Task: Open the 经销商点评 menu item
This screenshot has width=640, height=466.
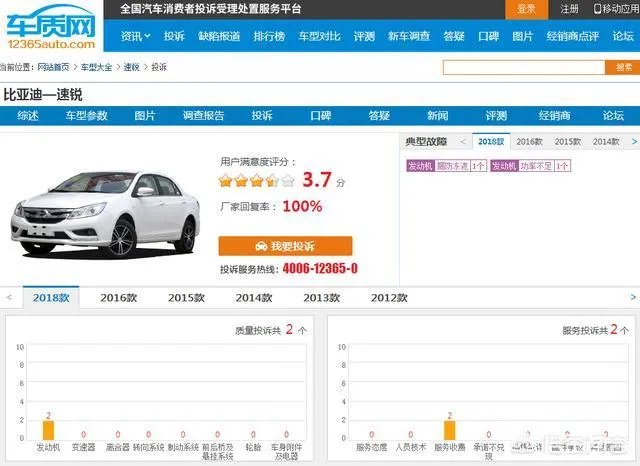Action: tap(573, 36)
